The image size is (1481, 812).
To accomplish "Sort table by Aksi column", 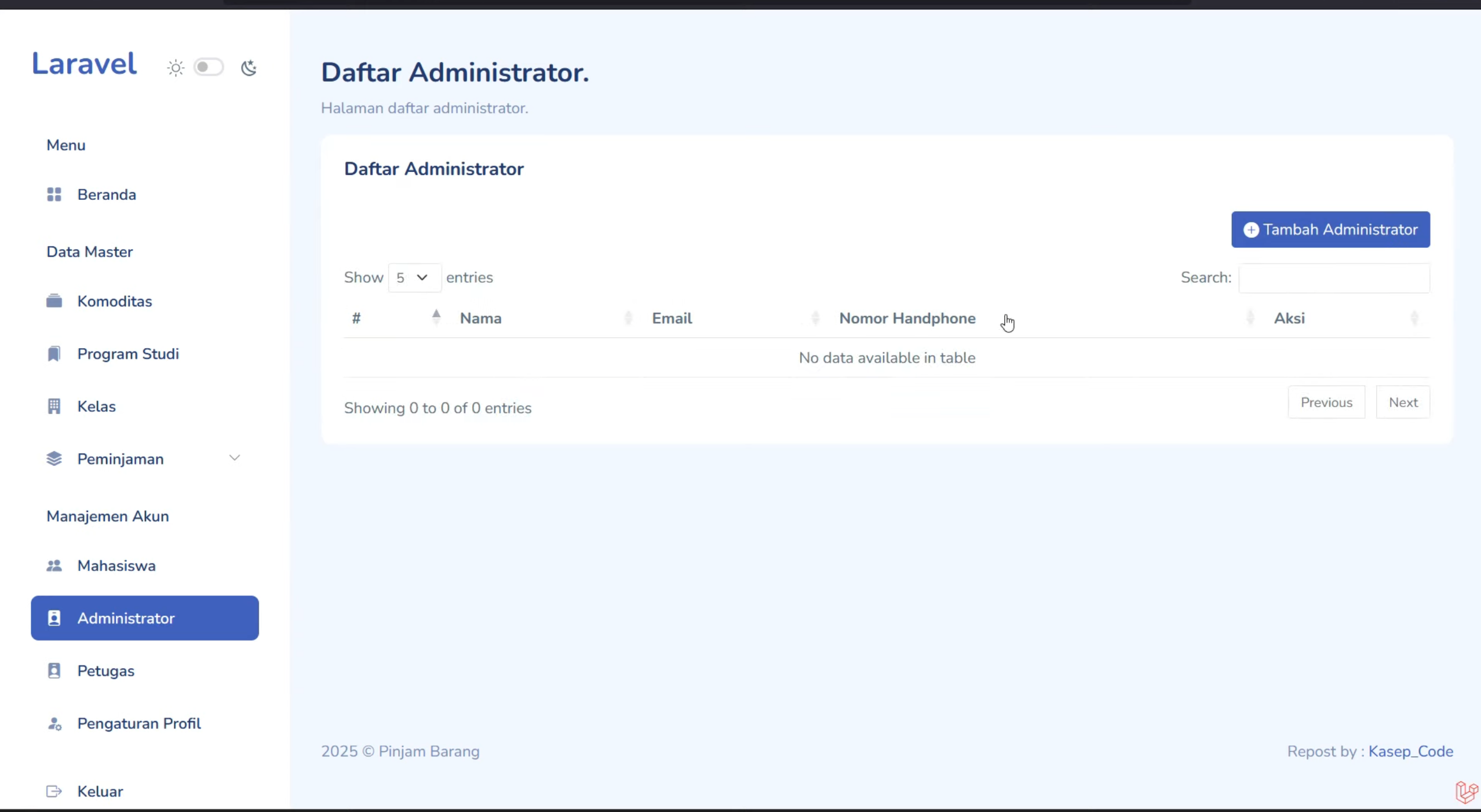I will pyautogui.click(x=1348, y=318).
